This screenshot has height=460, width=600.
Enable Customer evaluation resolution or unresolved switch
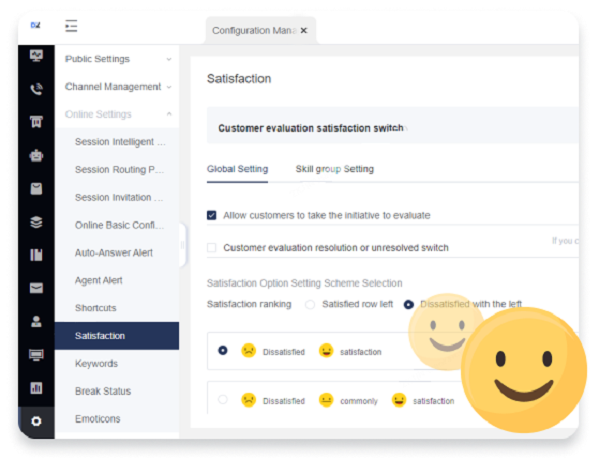212,247
